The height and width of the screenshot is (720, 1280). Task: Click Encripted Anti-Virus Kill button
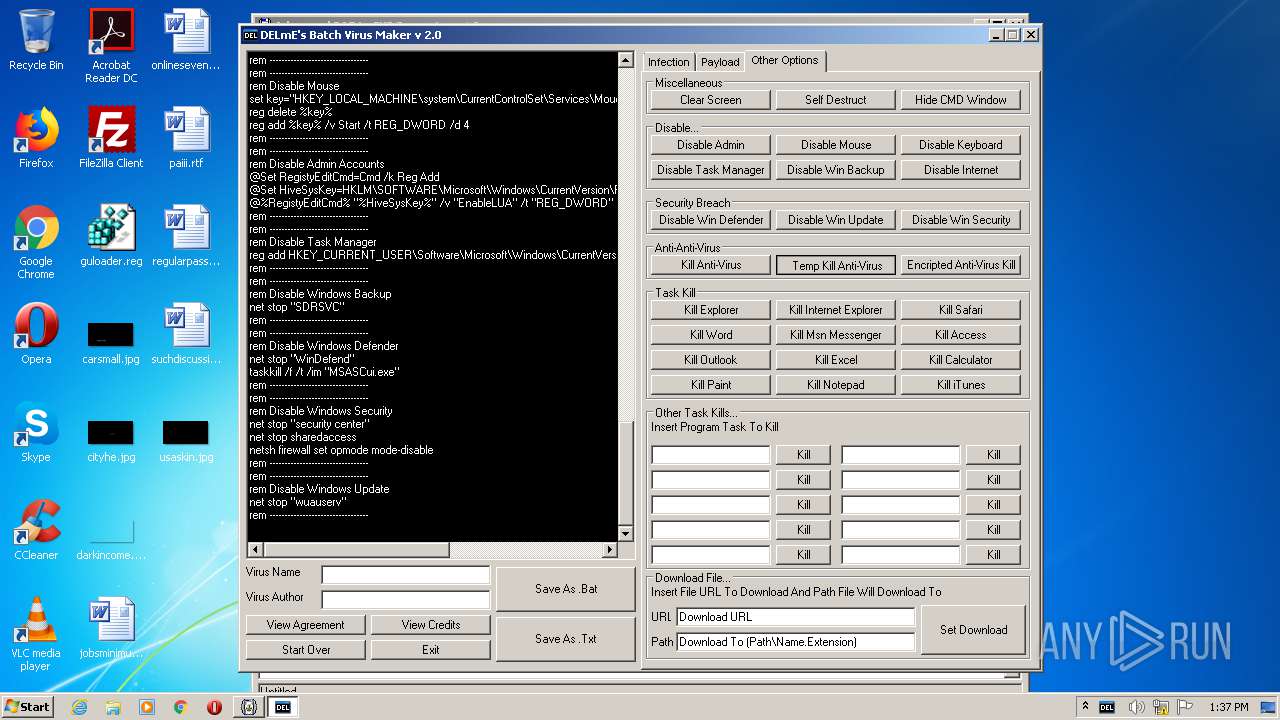pos(961,265)
